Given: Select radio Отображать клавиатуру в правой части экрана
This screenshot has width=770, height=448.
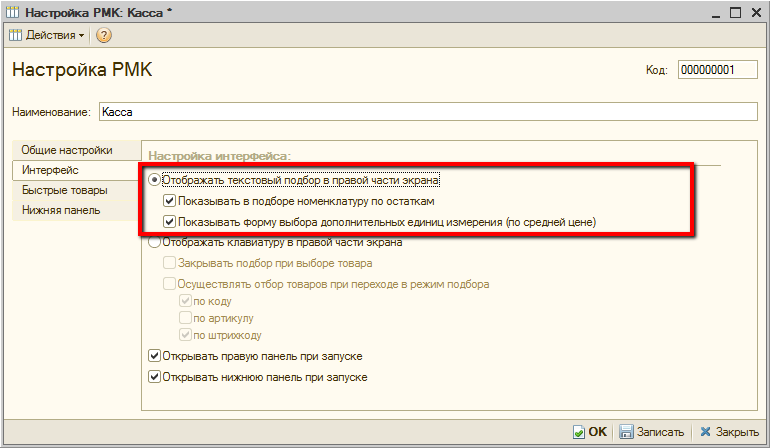Looking at the screenshot, I should coord(154,243).
